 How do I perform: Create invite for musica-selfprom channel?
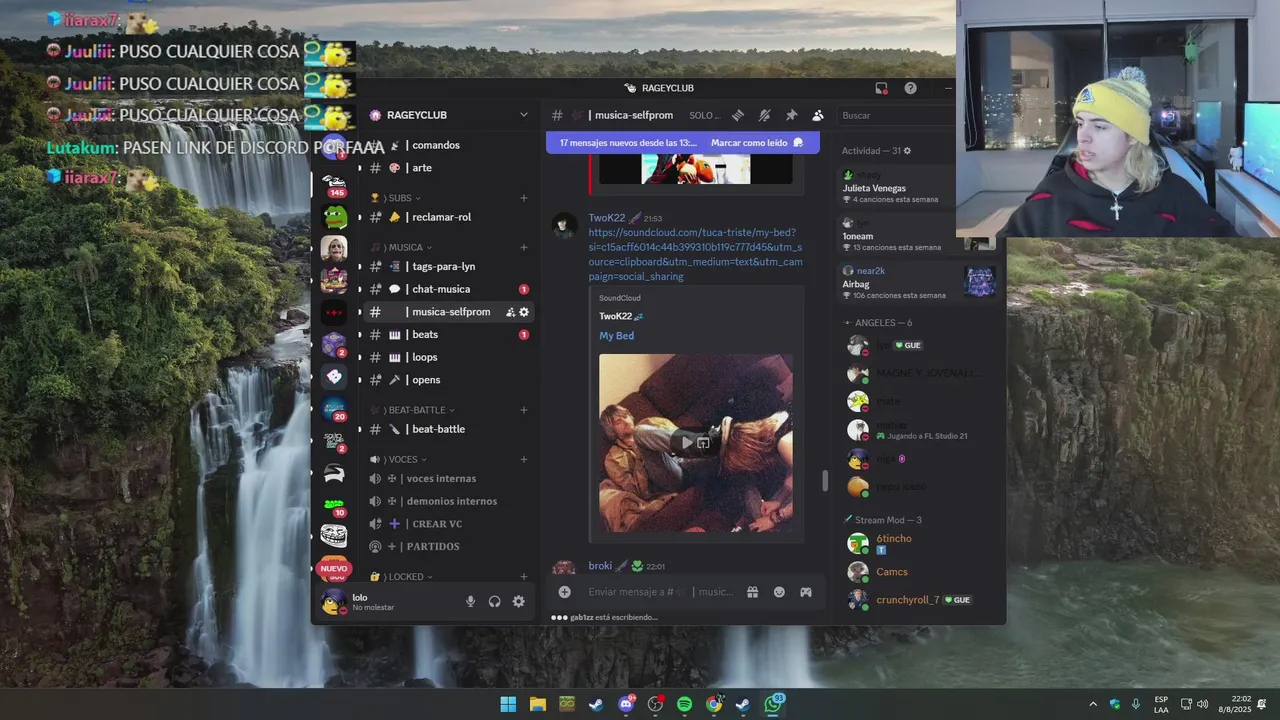coord(510,312)
